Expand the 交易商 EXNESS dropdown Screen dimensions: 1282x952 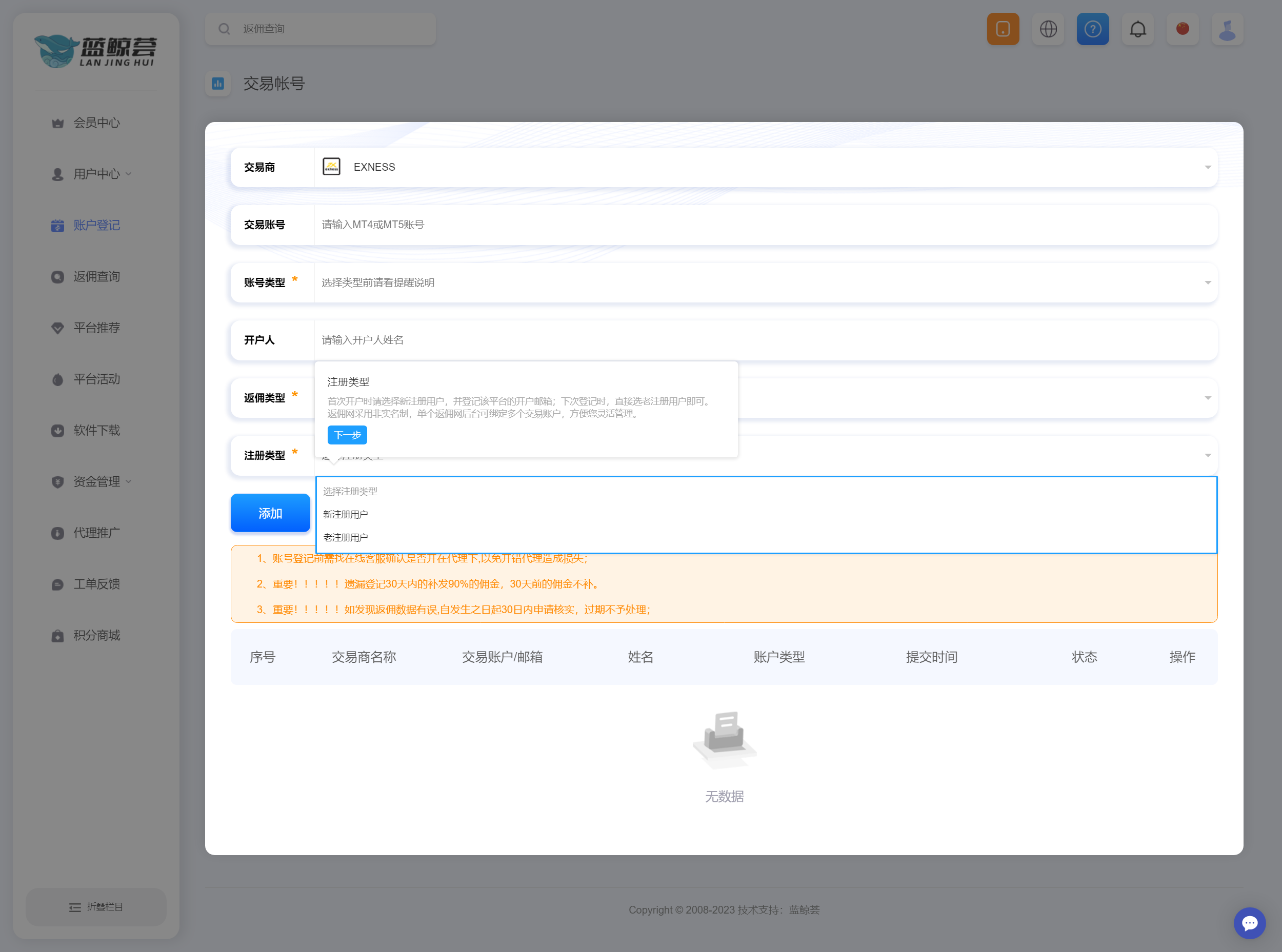pyautogui.click(x=1207, y=167)
